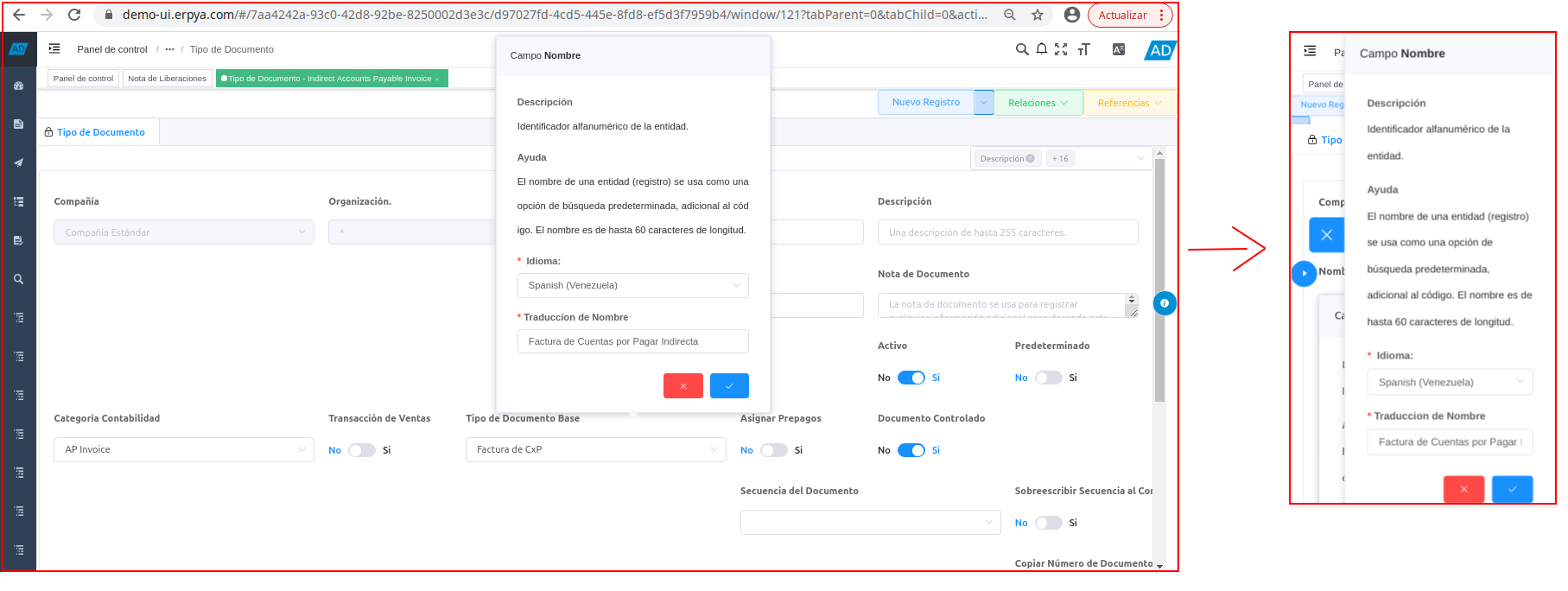
Task: Click the paper plane icon in sidebar
Action: 18,162
